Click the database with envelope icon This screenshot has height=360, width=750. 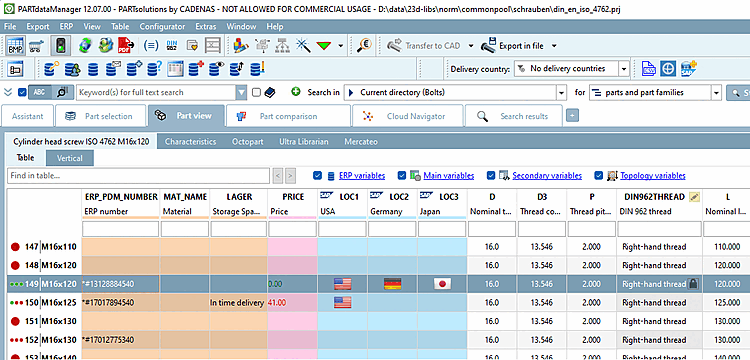(114, 69)
